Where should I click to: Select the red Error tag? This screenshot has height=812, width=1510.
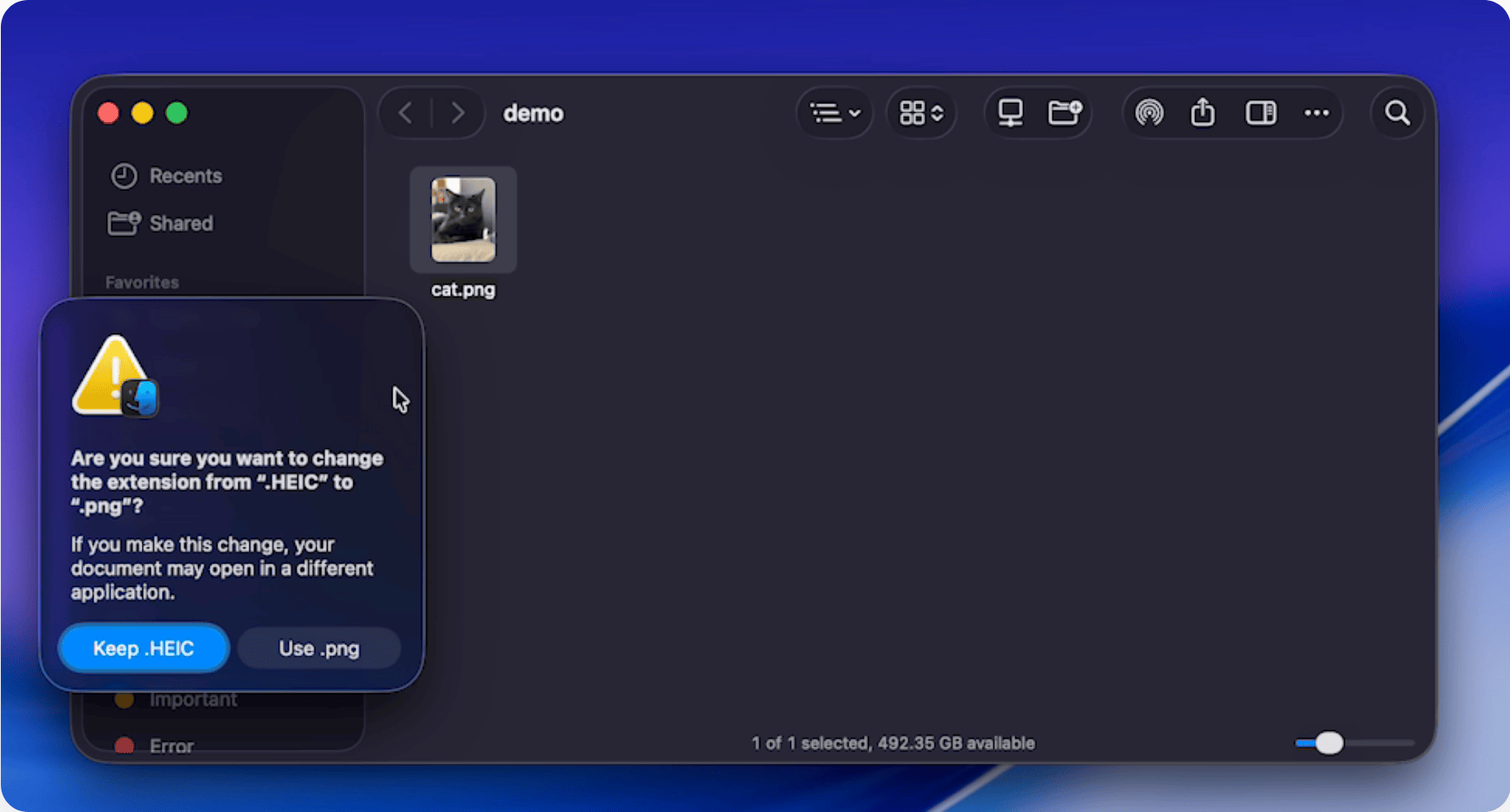171,745
